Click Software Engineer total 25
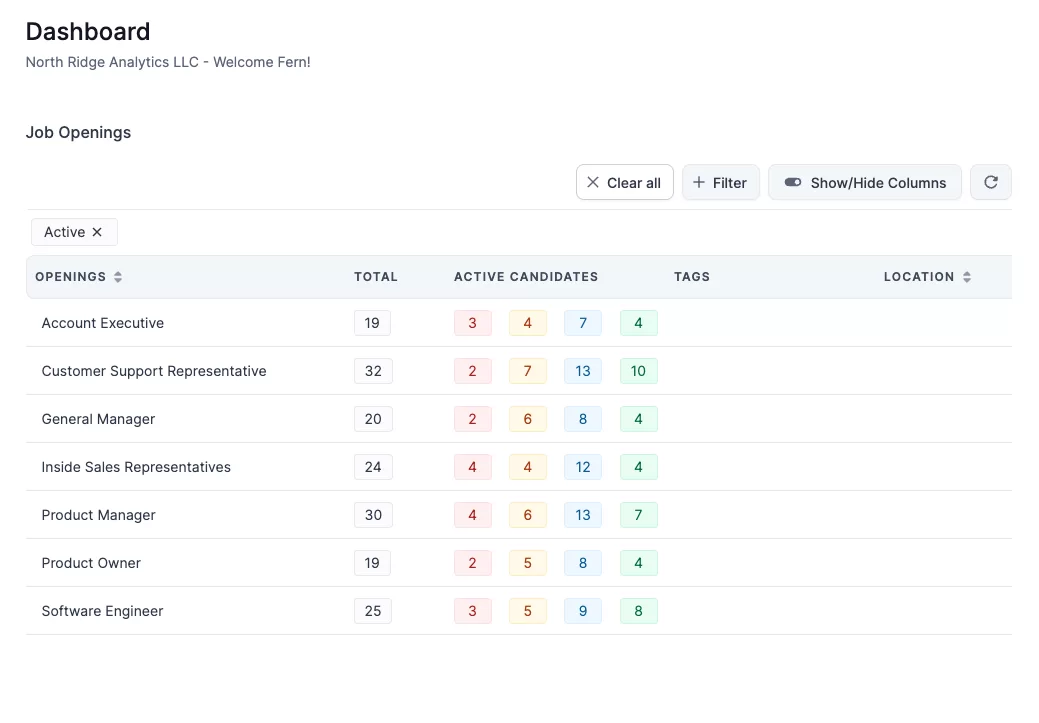Image resolution: width=1039 pixels, height=723 pixels. pos(373,611)
